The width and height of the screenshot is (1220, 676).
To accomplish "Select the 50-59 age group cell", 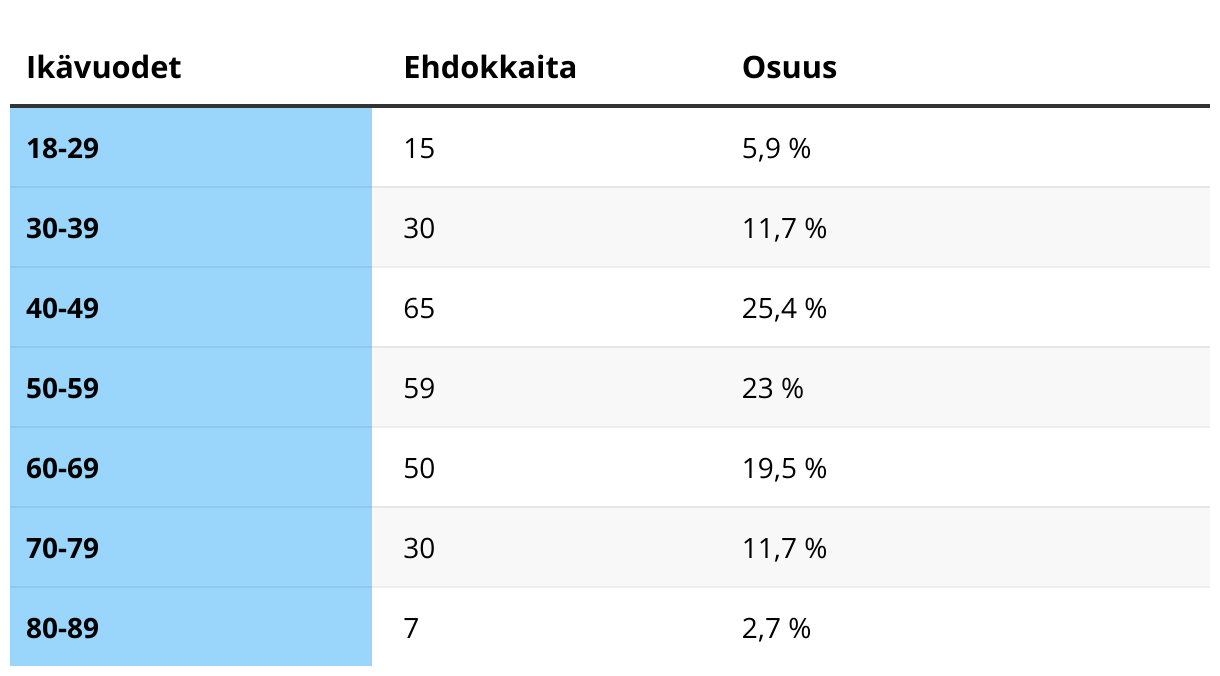I will coord(191,388).
